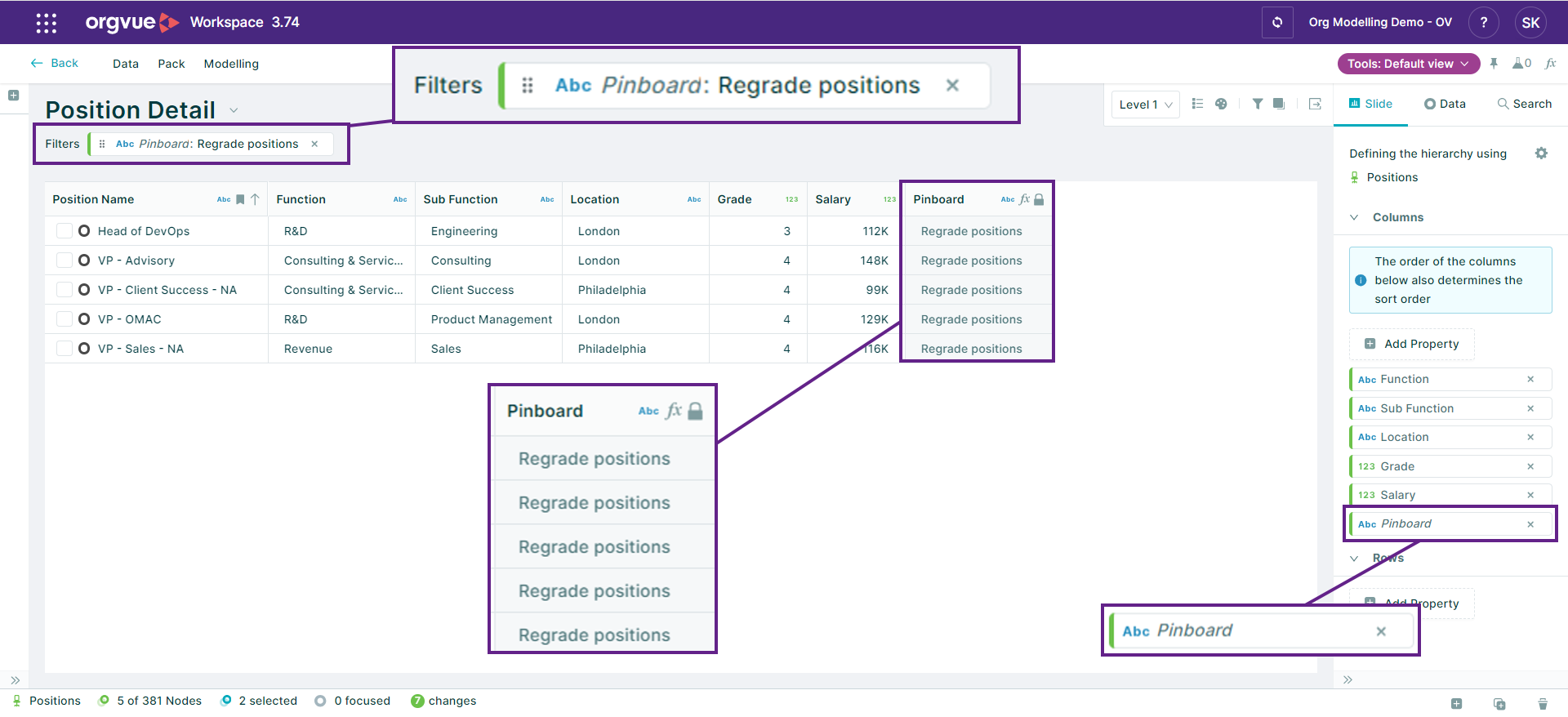Image resolution: width=1568 pixels, height=717 pixels.
Task: Tick the checkbox for VP - Sales - NA
Action: (64, 349)
